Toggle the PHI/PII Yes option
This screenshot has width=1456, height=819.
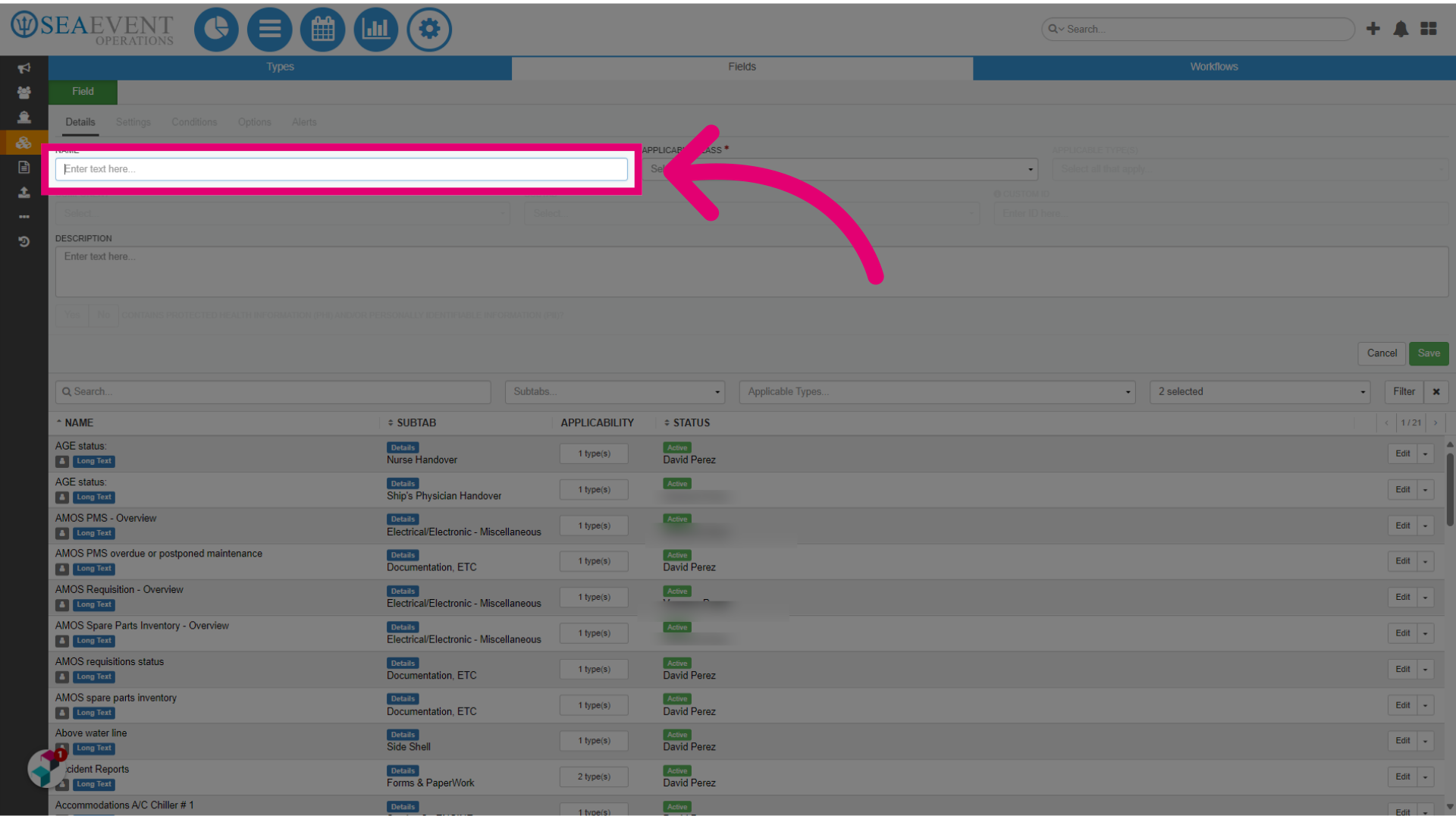click(72, 315)
